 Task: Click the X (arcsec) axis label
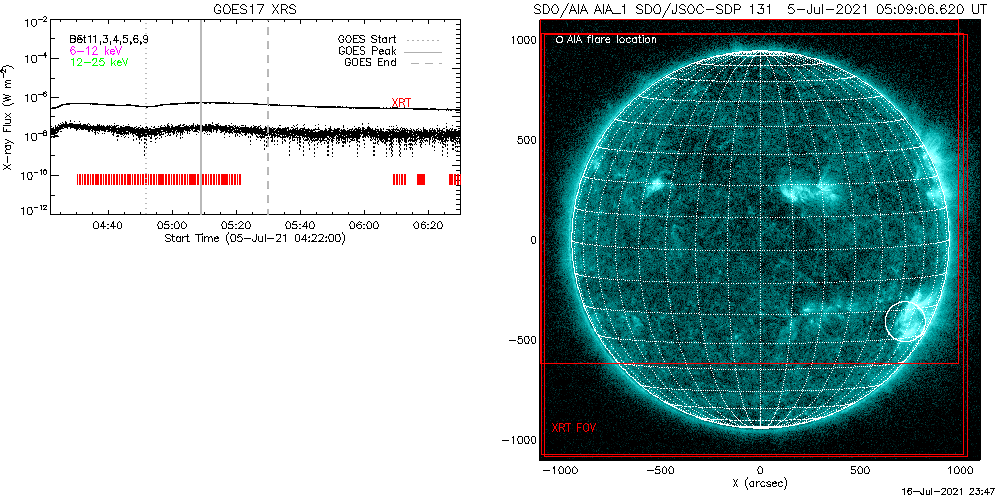760,483
